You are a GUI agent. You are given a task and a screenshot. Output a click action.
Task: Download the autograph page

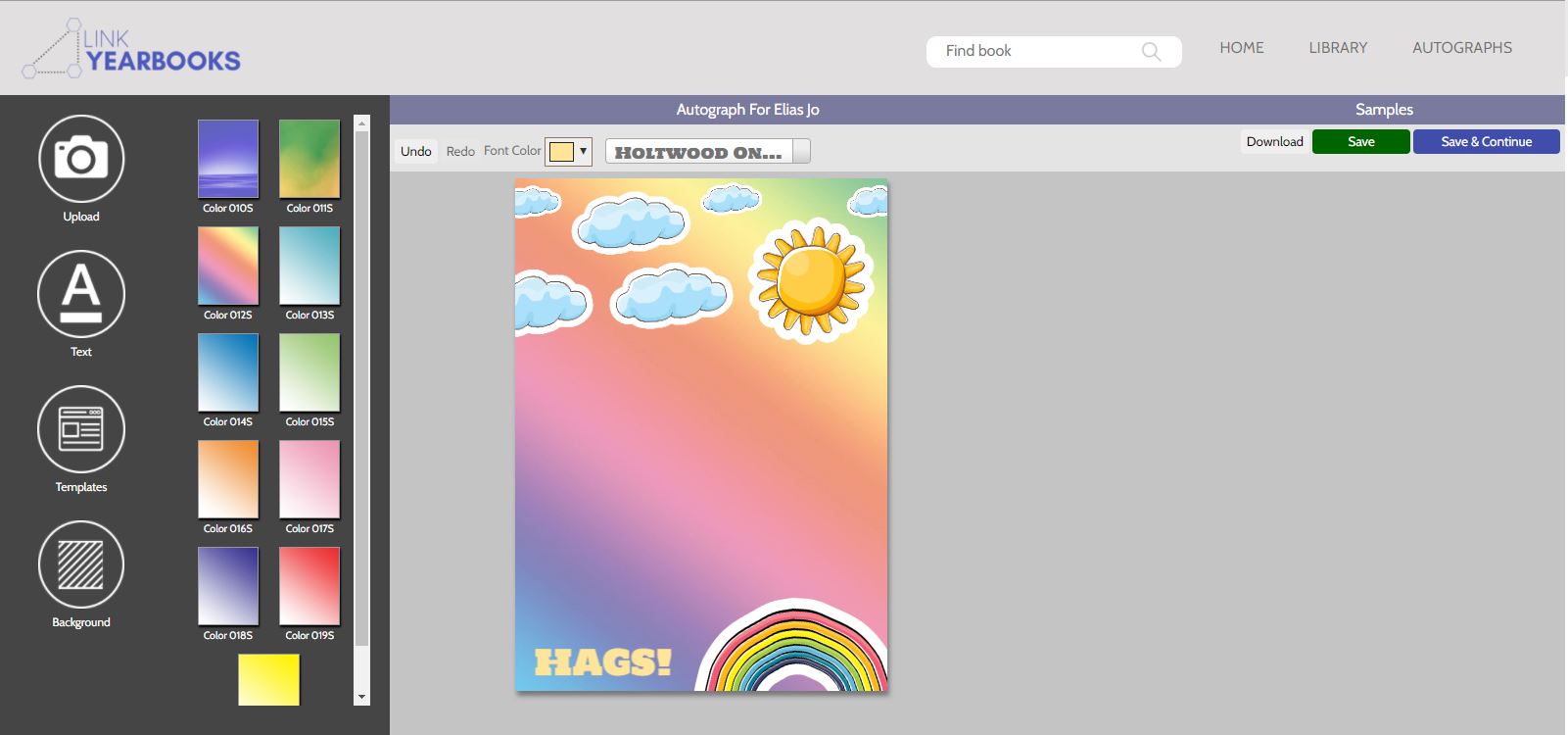click(x=1274, y=141)
